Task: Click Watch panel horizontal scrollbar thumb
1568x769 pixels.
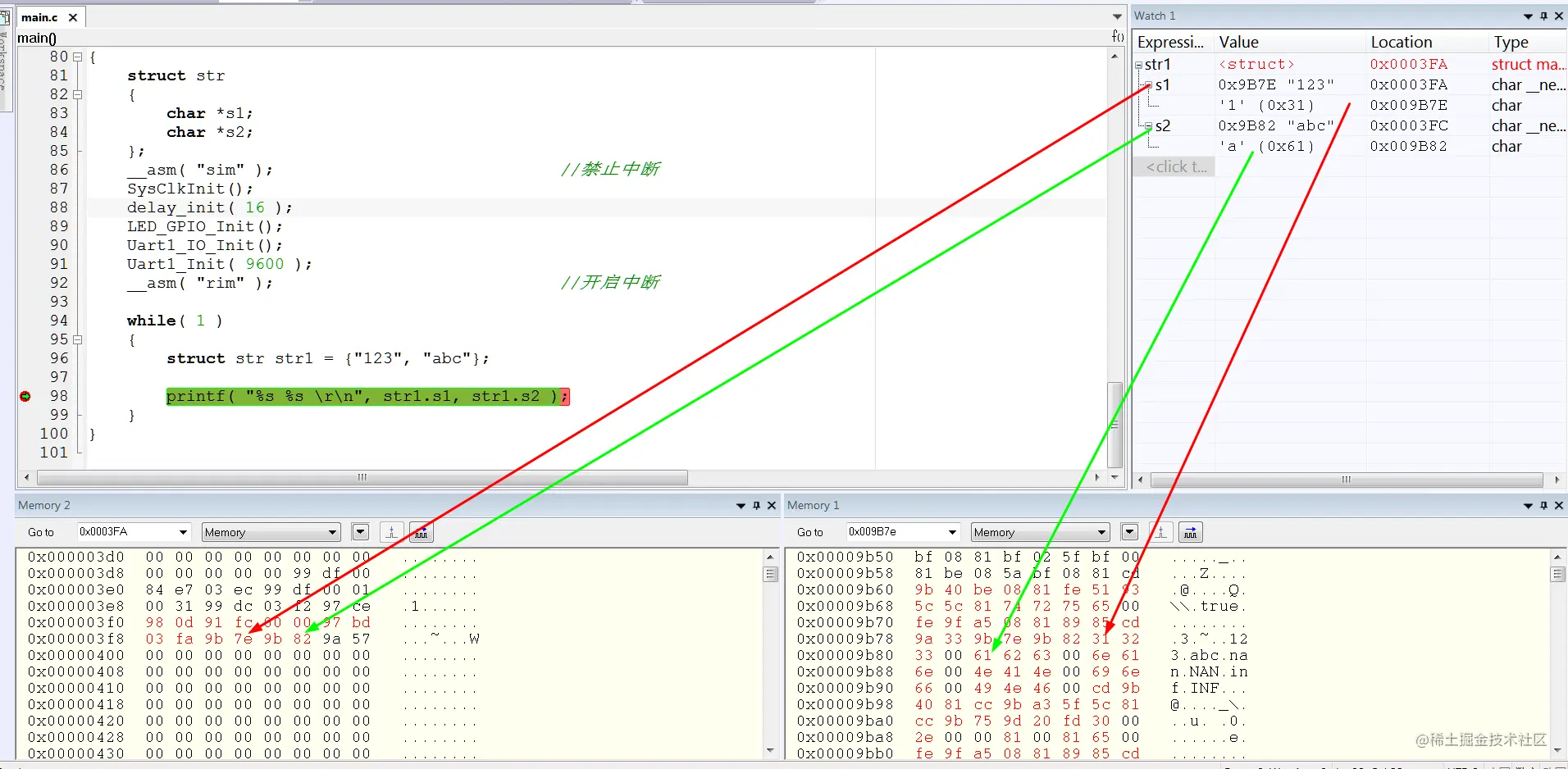Action: click(x=1347, y=480)
